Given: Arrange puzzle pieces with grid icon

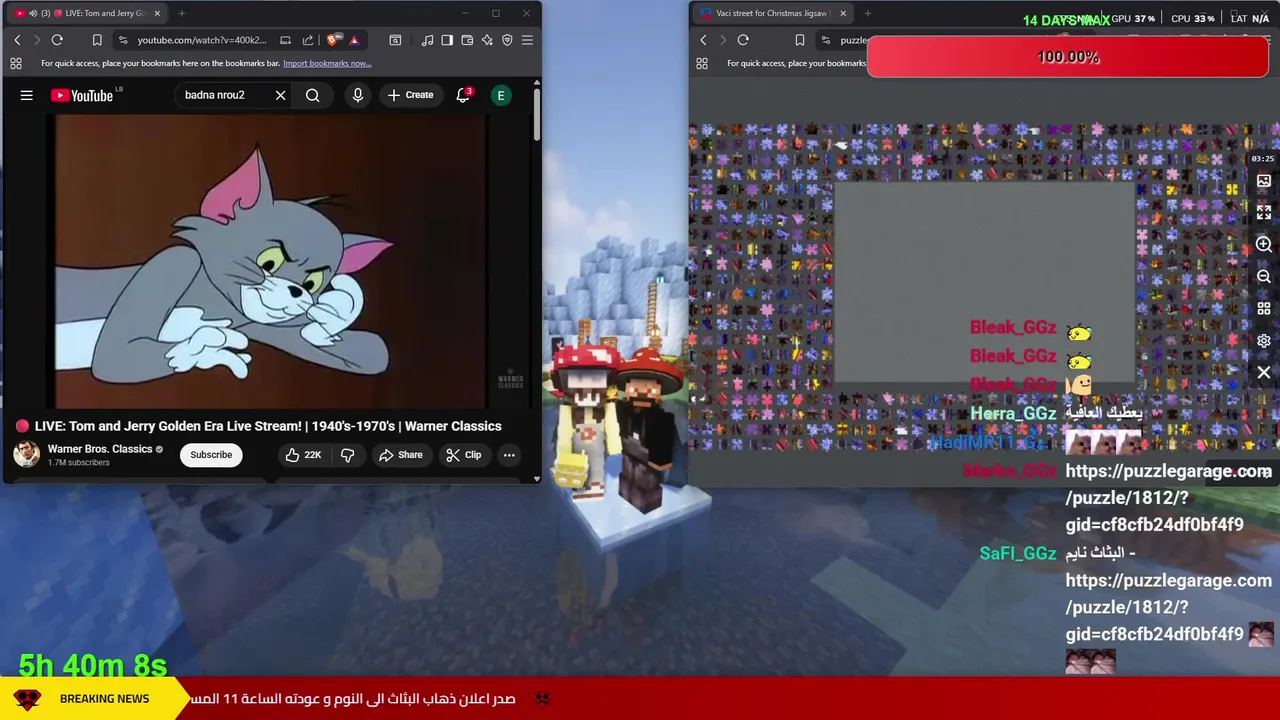Looking at the screenshot, I should click(1264, 309).
